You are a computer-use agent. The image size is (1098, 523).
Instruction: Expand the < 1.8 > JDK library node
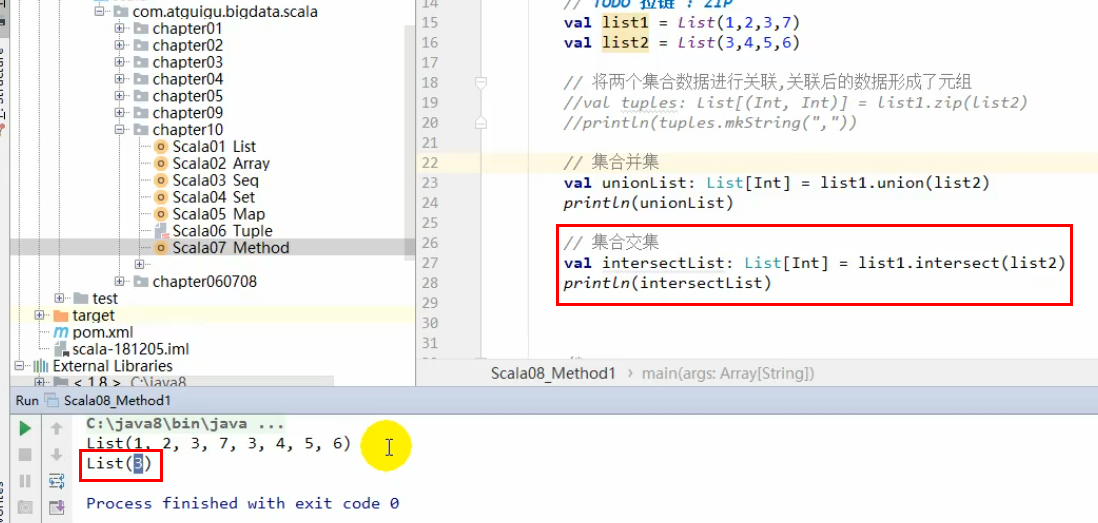[x=39, y=382]
